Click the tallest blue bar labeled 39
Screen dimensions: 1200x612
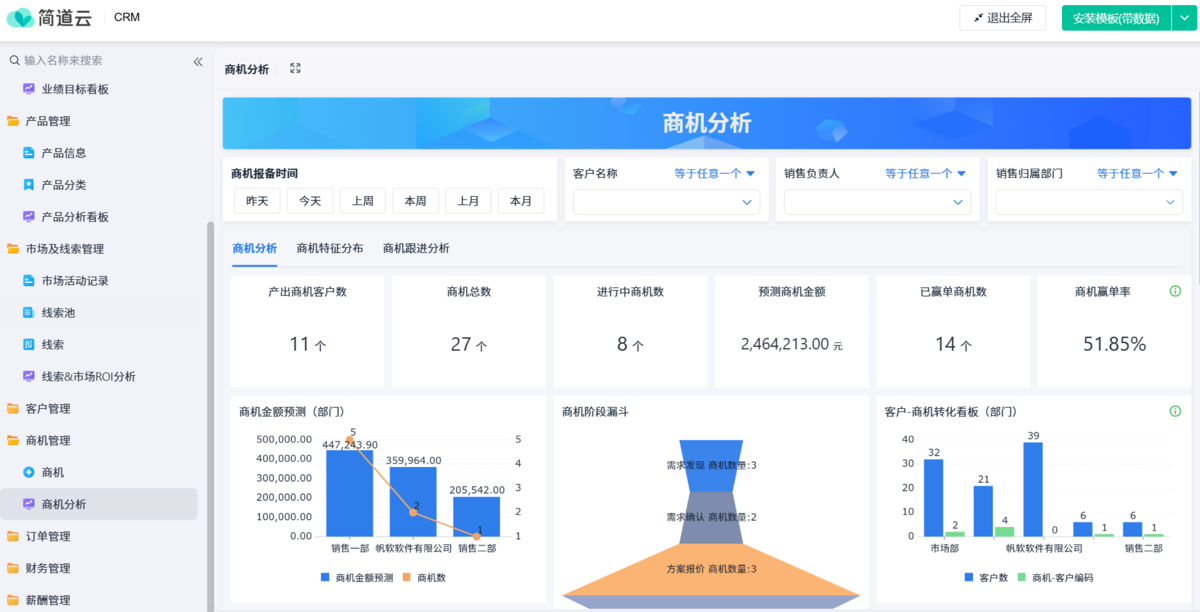click(1033, 489)
